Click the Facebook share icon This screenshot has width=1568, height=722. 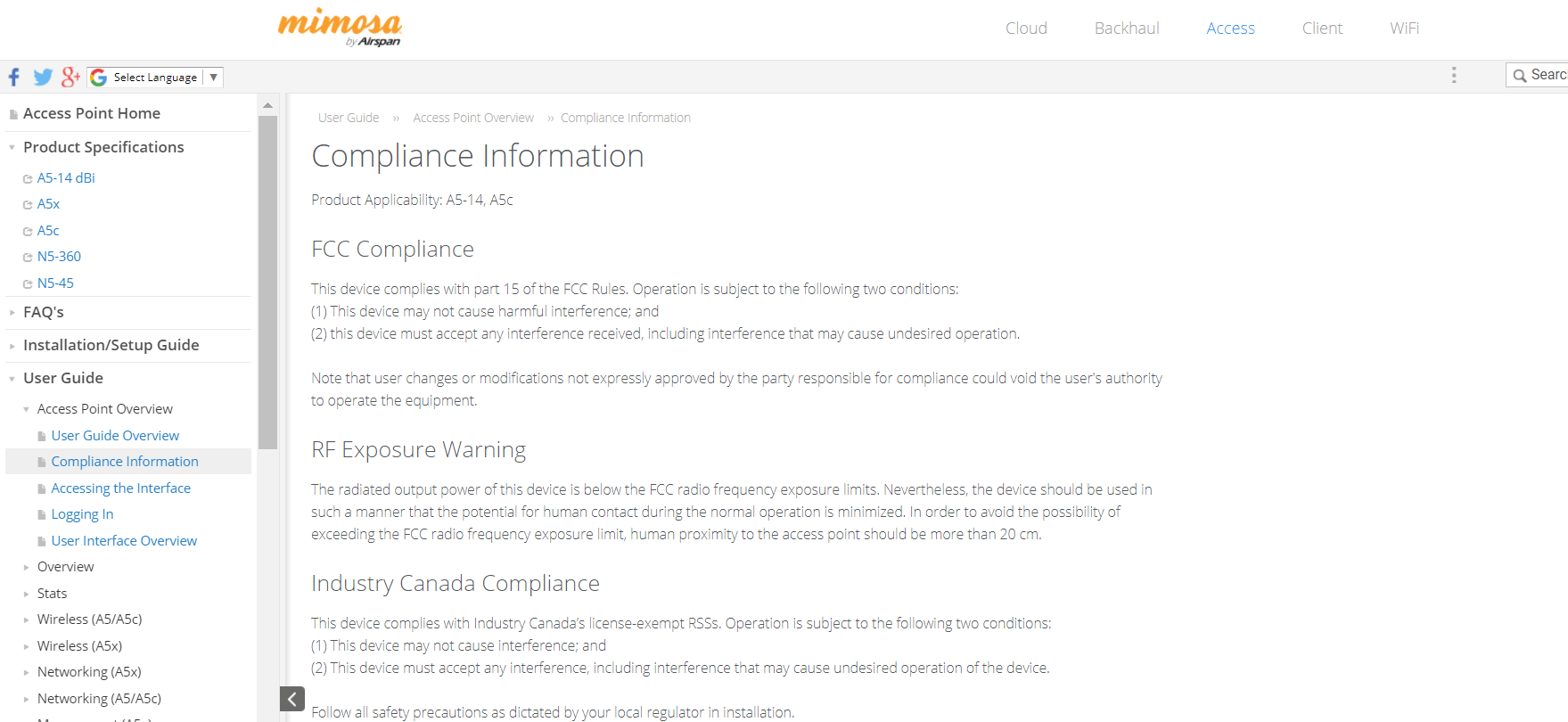[14, 78]
